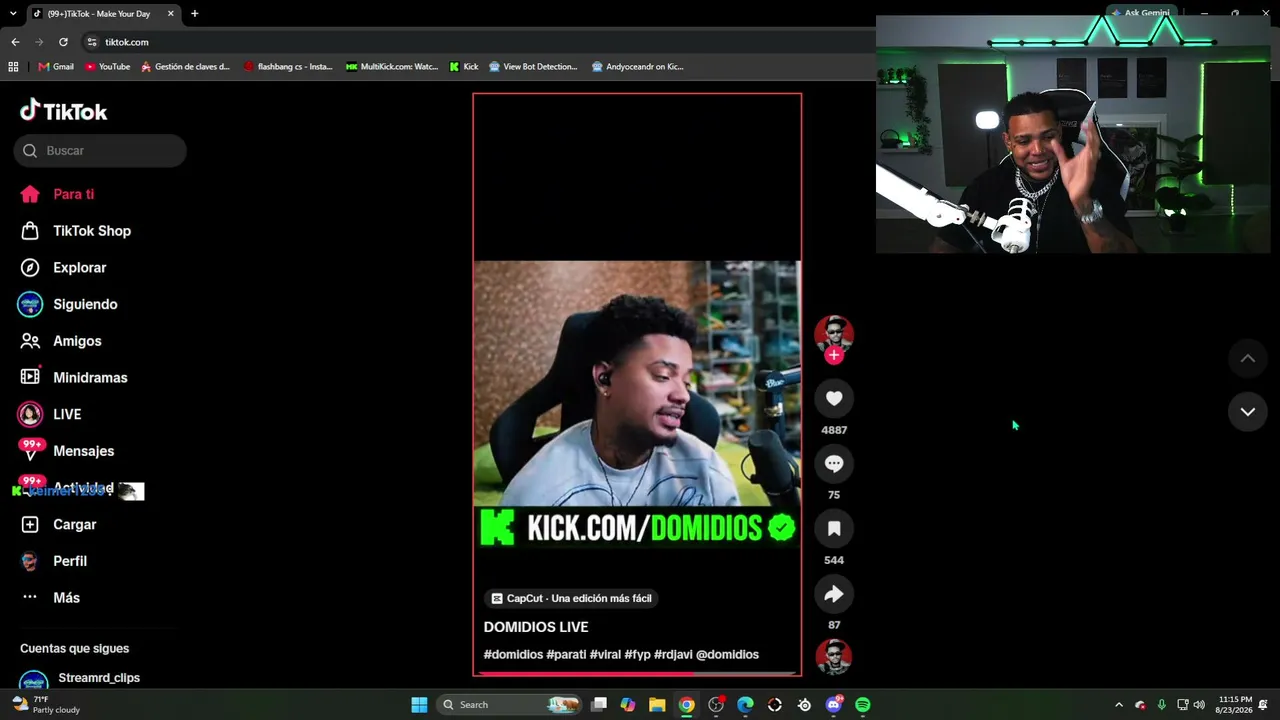Open site information icon in address bar
Viewport: 1280px width, 720px height.
click(x=91, y=42)
